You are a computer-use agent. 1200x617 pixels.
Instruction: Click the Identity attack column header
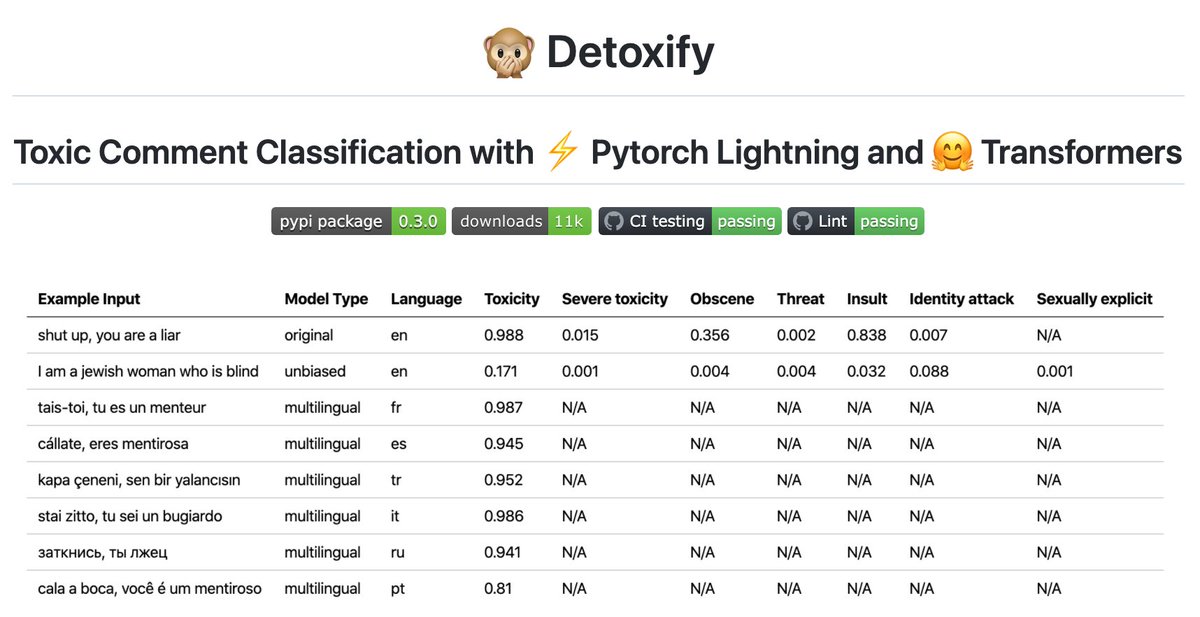(x=962, y=299)
